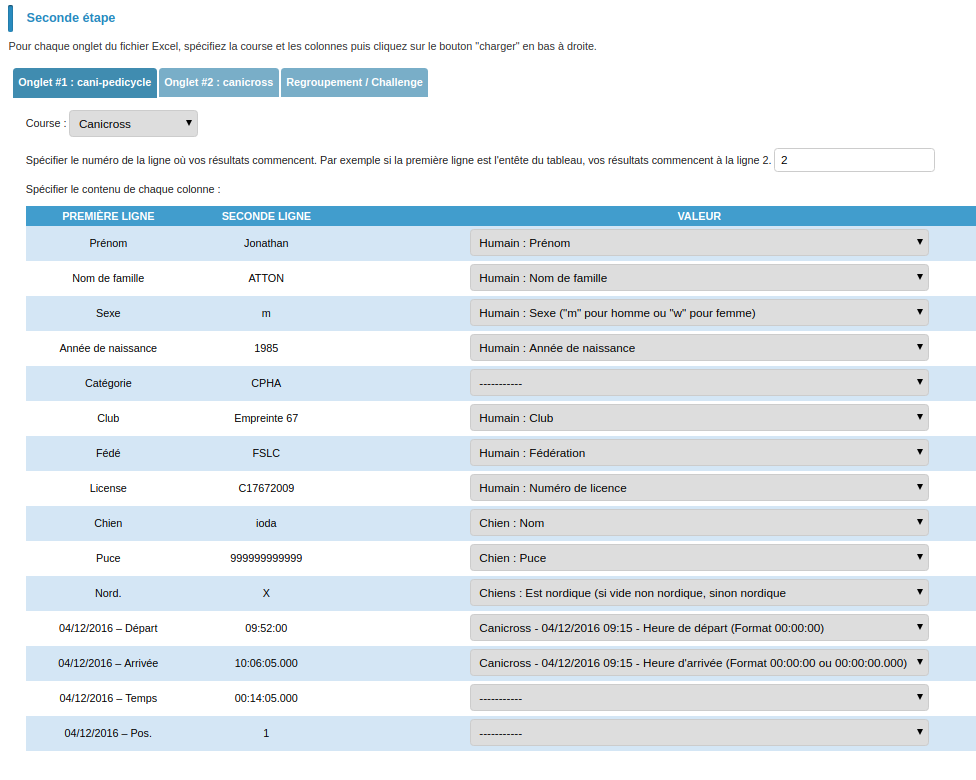Click the Seconde étape heading
Screen dimensions: 976x780
click(71, 18)
